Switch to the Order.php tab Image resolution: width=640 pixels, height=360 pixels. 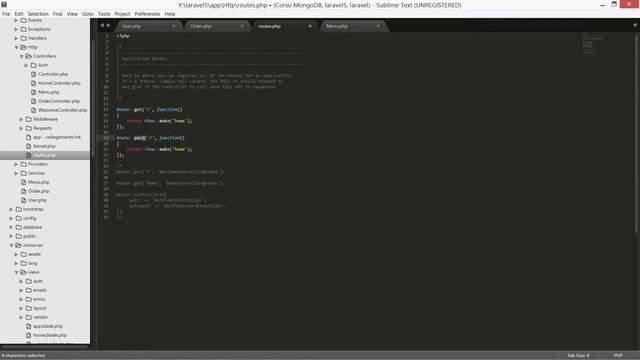216,26
